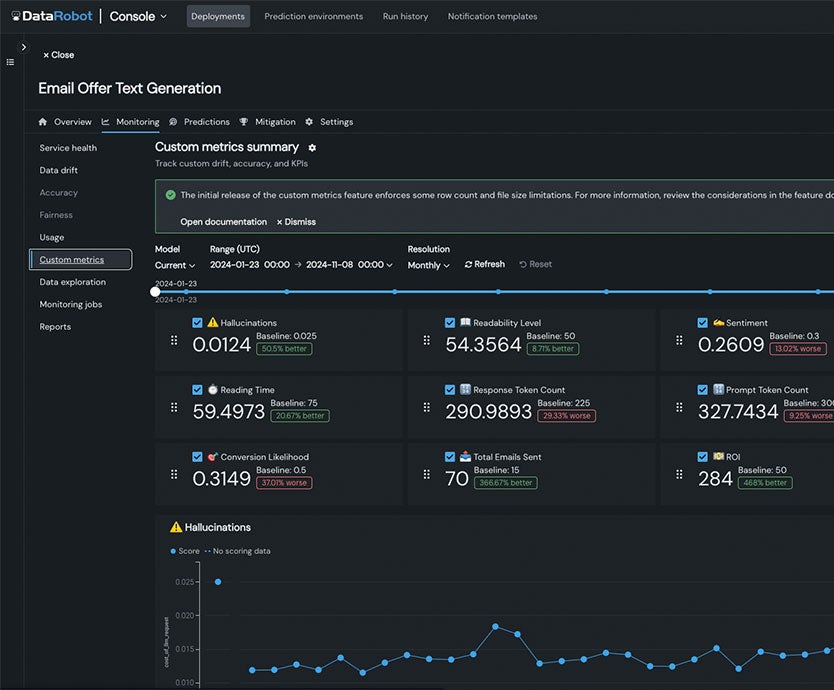
Task: Select the Usage menu item
Action: [x=52, y=237]
